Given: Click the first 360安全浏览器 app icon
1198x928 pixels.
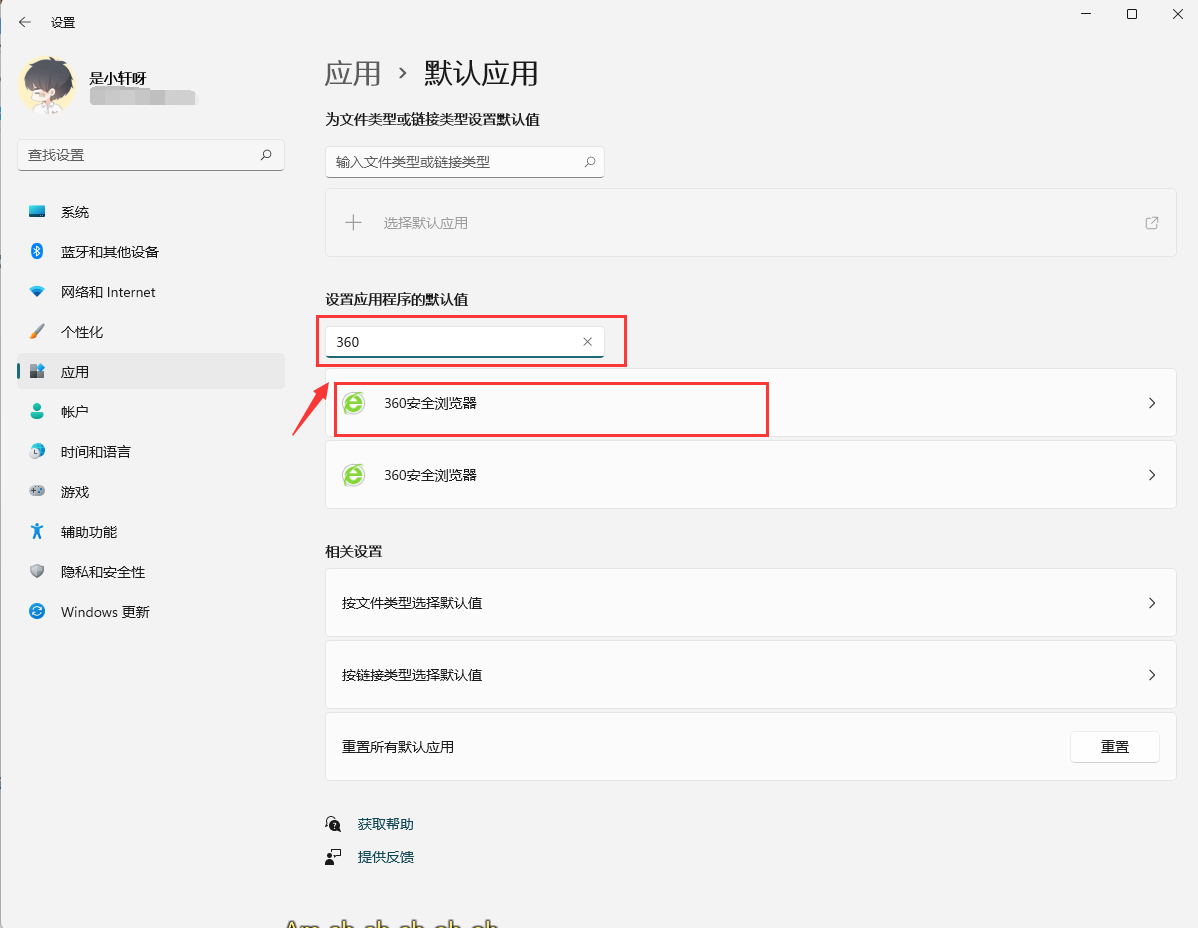Looking at the screenshot, I should [353, 403].
